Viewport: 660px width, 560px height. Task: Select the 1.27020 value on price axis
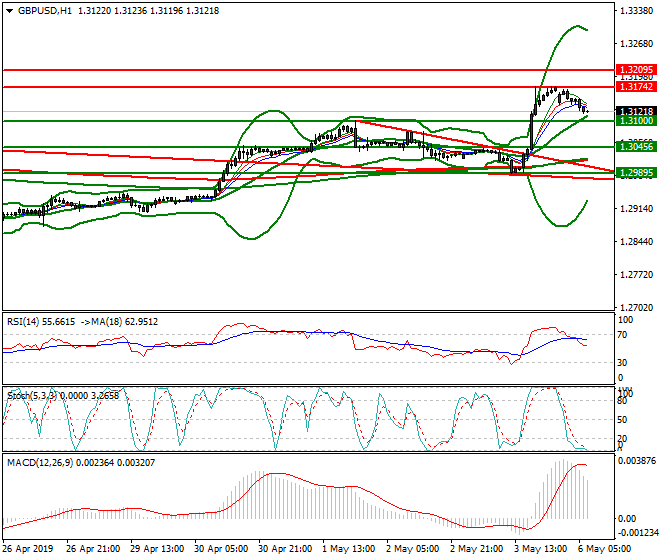click(x=634, y=307)
